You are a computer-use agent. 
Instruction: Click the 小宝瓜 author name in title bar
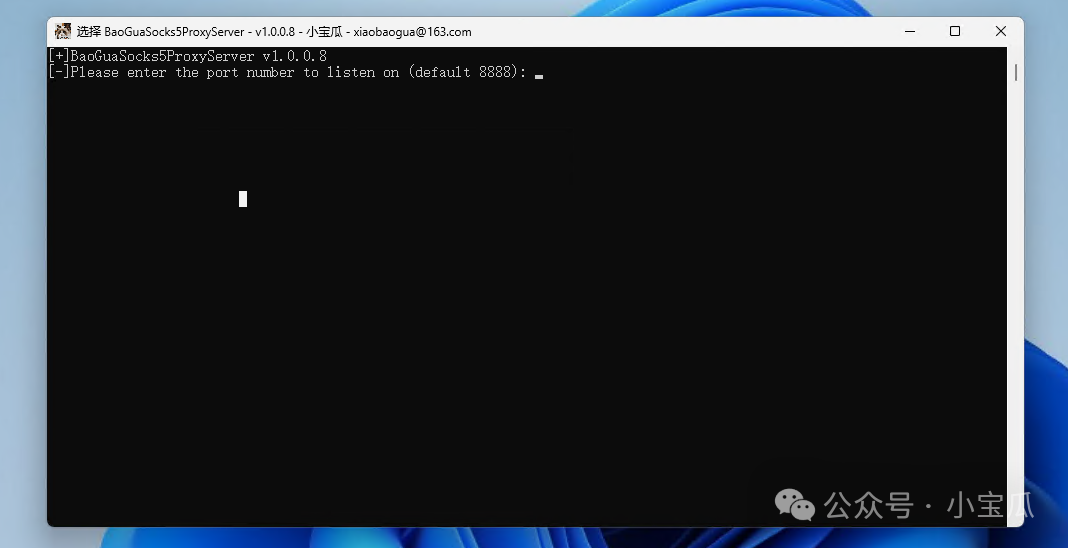point(325,32)
